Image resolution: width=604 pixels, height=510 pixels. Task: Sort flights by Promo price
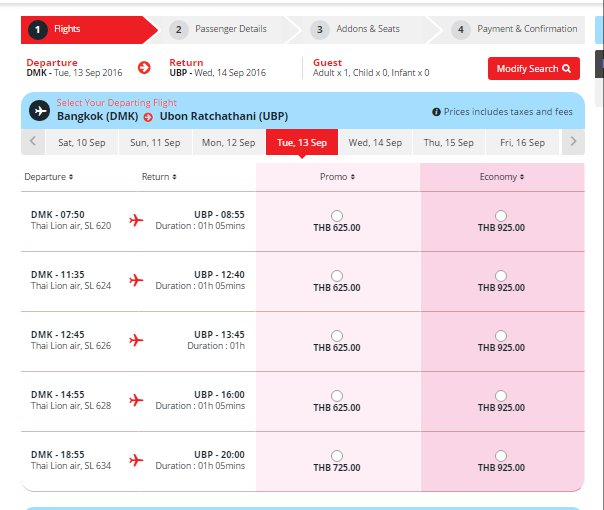(337, 177)
